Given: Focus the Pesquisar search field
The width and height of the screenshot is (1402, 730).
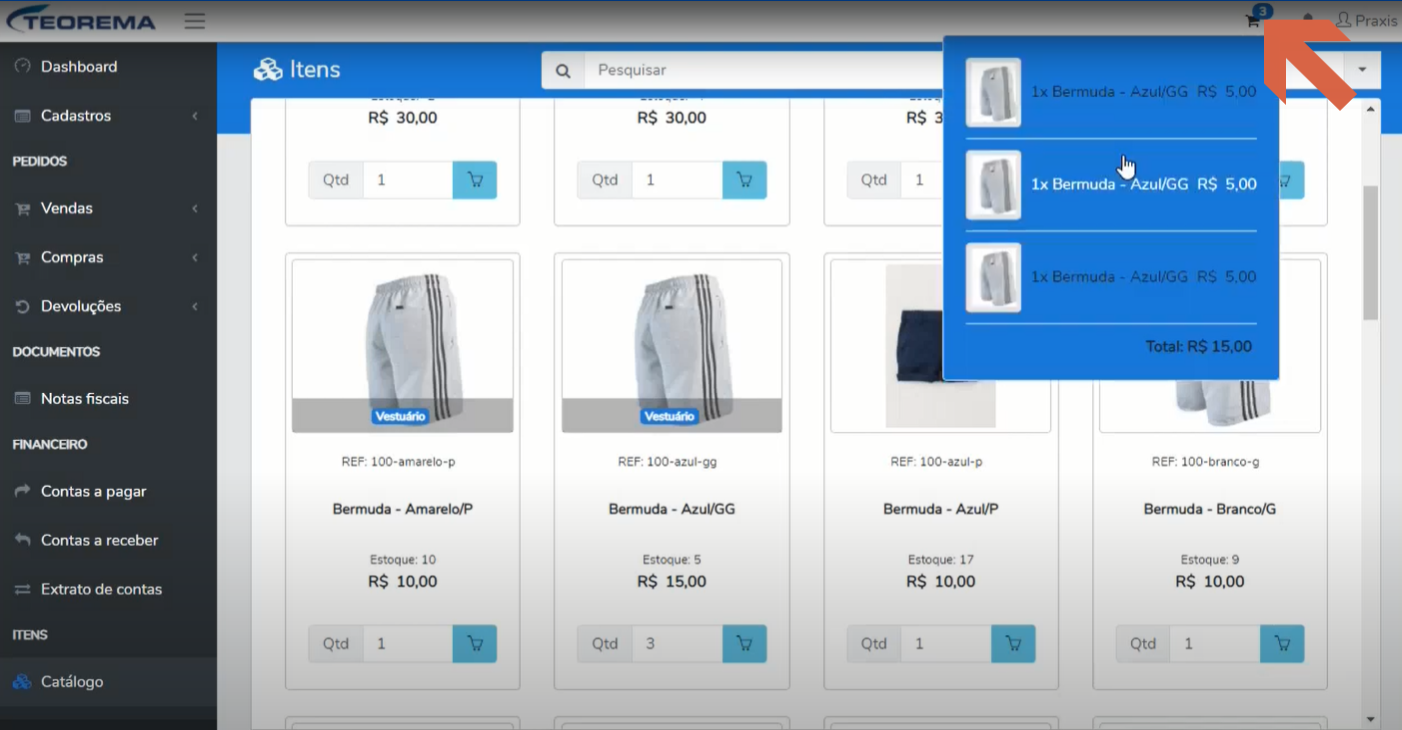Looking at the screenshot, I should [x=763, y=71].
